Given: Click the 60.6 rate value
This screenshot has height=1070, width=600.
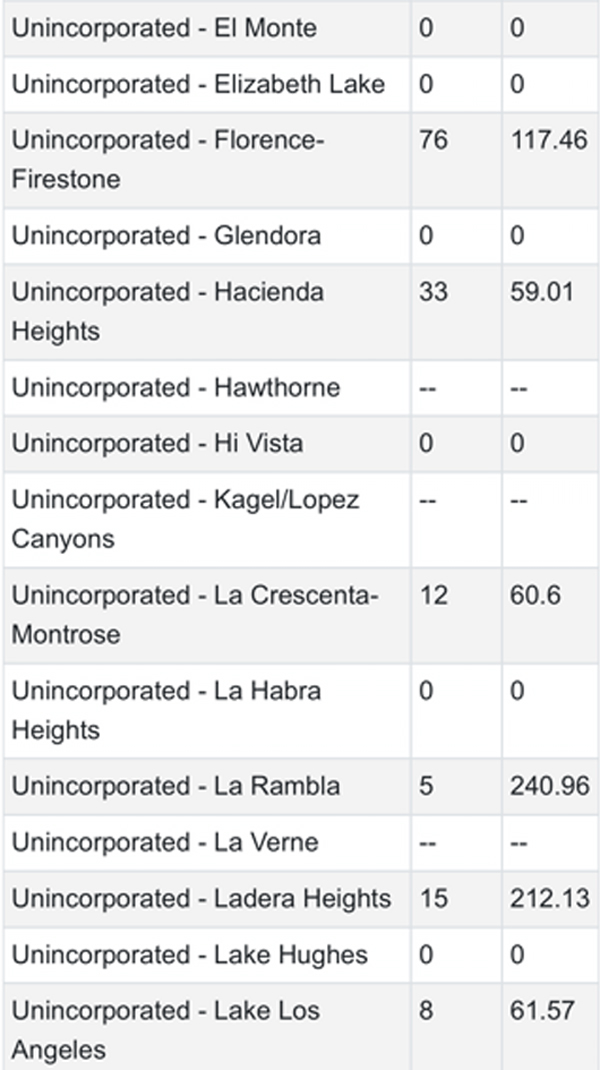Looking at the screenshot, I should coord(533,596).
